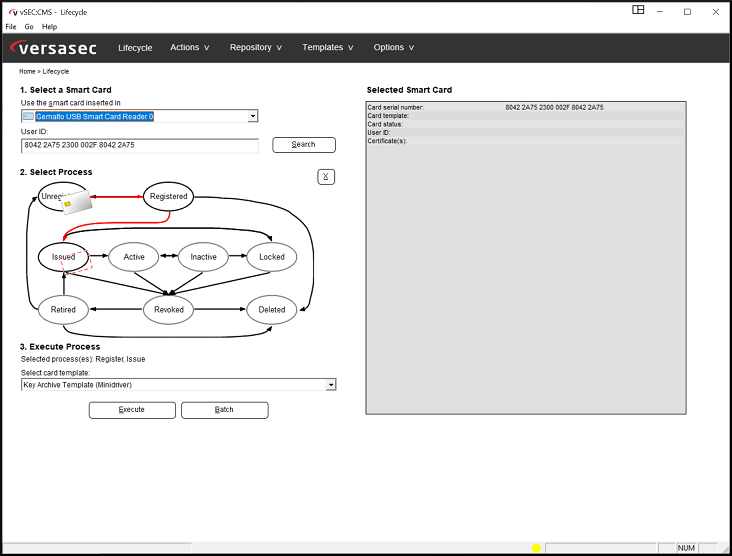This screenshot has height=556, width=732.
Task: Select the Issued state node
Action: [63, 257]
